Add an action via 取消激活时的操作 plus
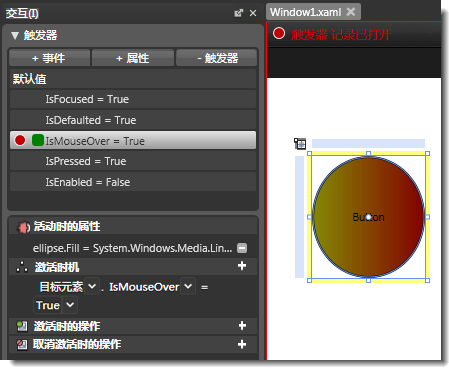Screen dimensions: 449x368 (242, 344)
